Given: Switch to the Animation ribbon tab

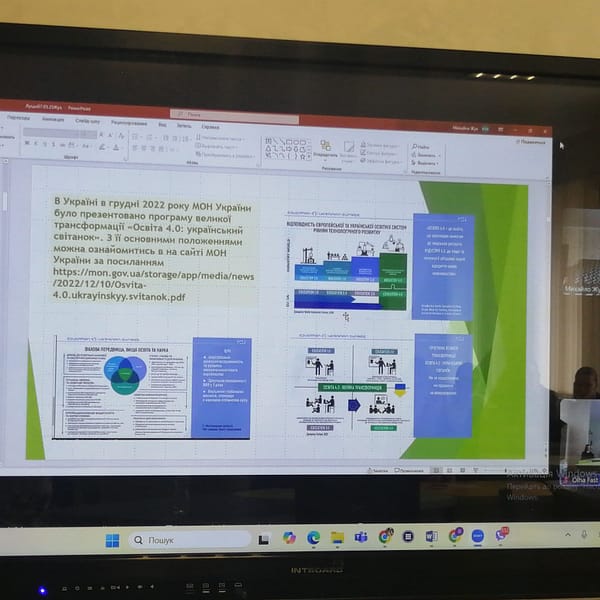Looking at the screenshot, I should [52, 119].
